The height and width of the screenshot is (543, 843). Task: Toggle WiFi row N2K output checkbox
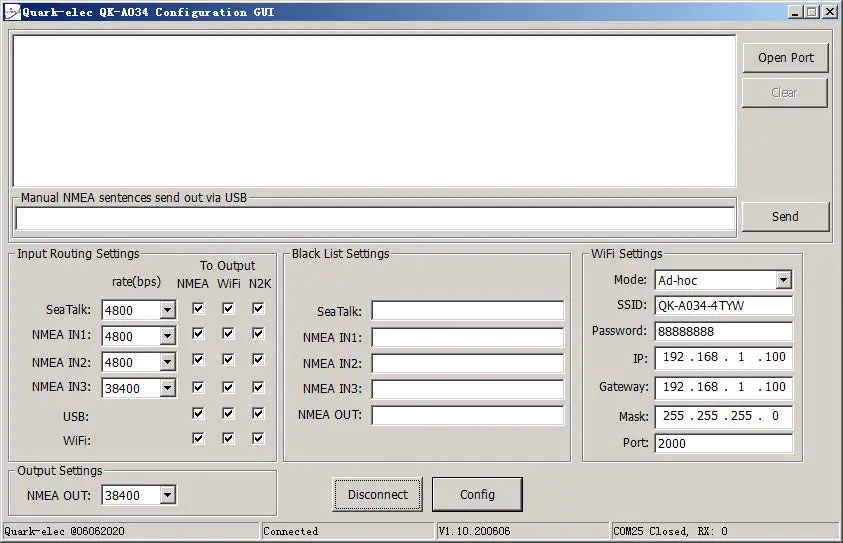[258, 438]
